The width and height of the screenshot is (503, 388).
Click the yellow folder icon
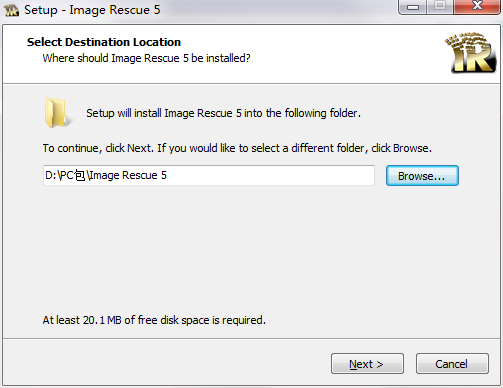point(57,113)
